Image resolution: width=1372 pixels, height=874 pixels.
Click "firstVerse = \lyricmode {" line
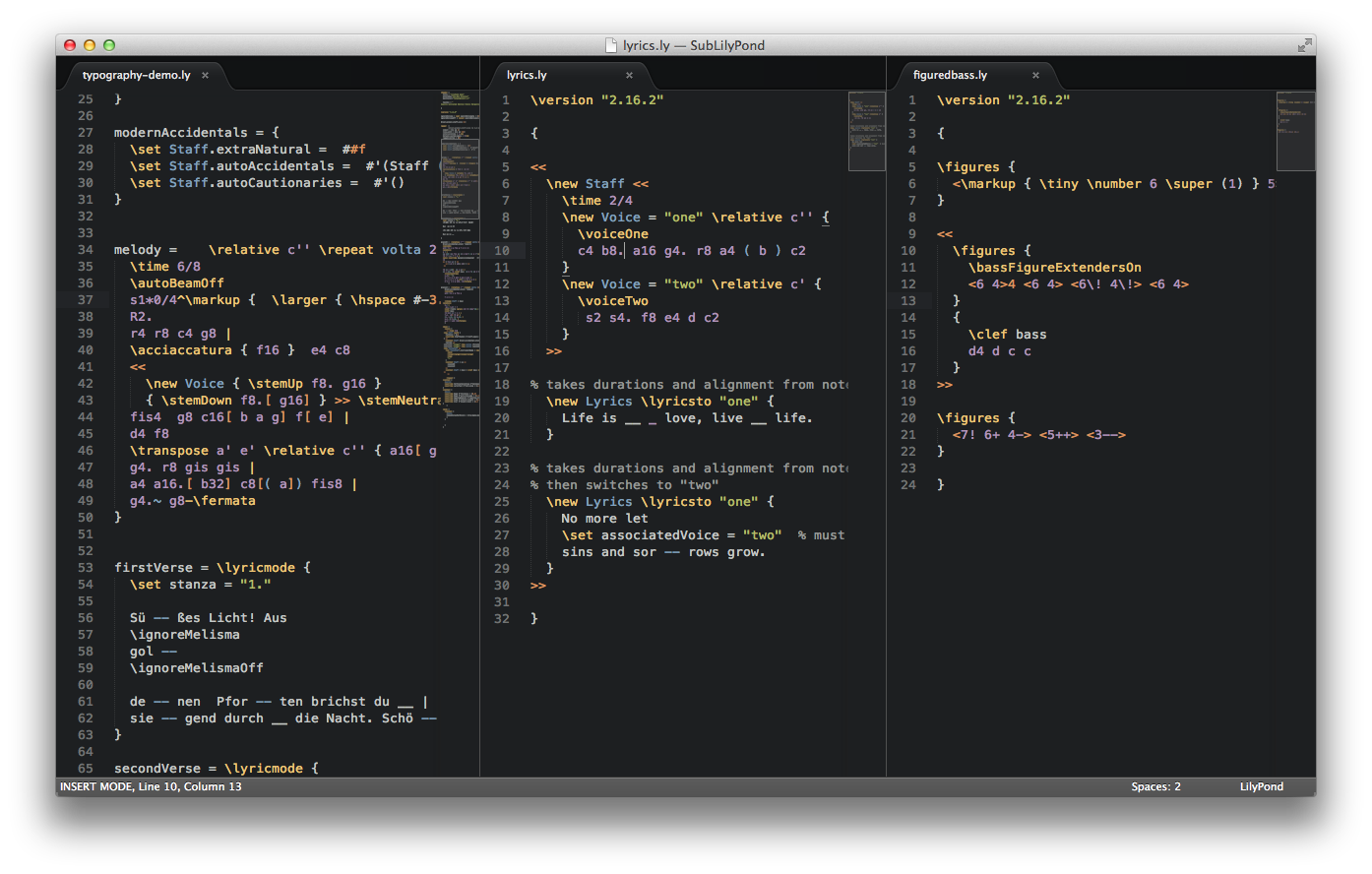[213, 568]
